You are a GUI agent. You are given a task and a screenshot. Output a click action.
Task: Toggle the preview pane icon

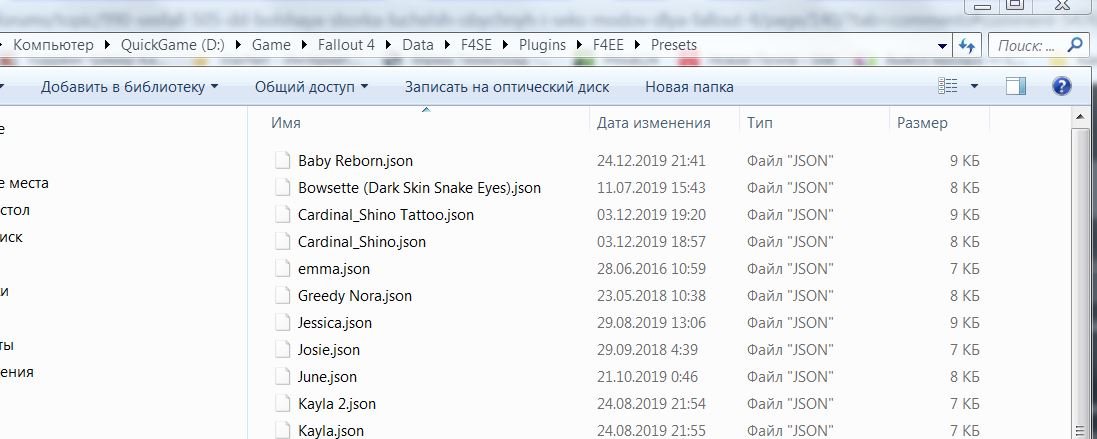(x=1016, y=87)
